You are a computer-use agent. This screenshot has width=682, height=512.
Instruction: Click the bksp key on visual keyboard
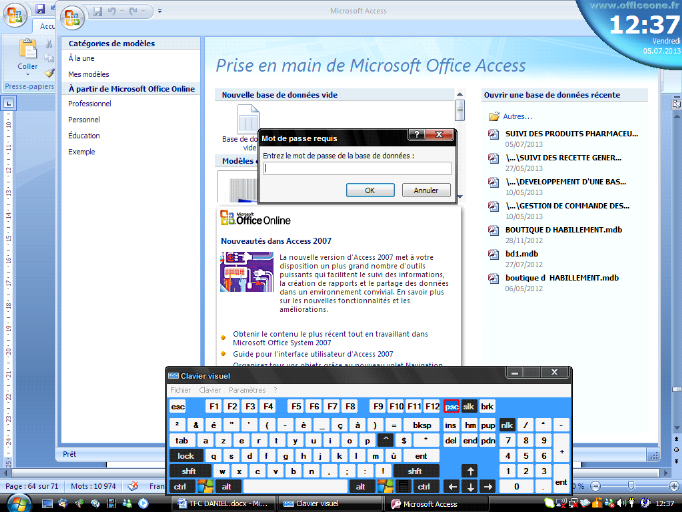(422, 425)
